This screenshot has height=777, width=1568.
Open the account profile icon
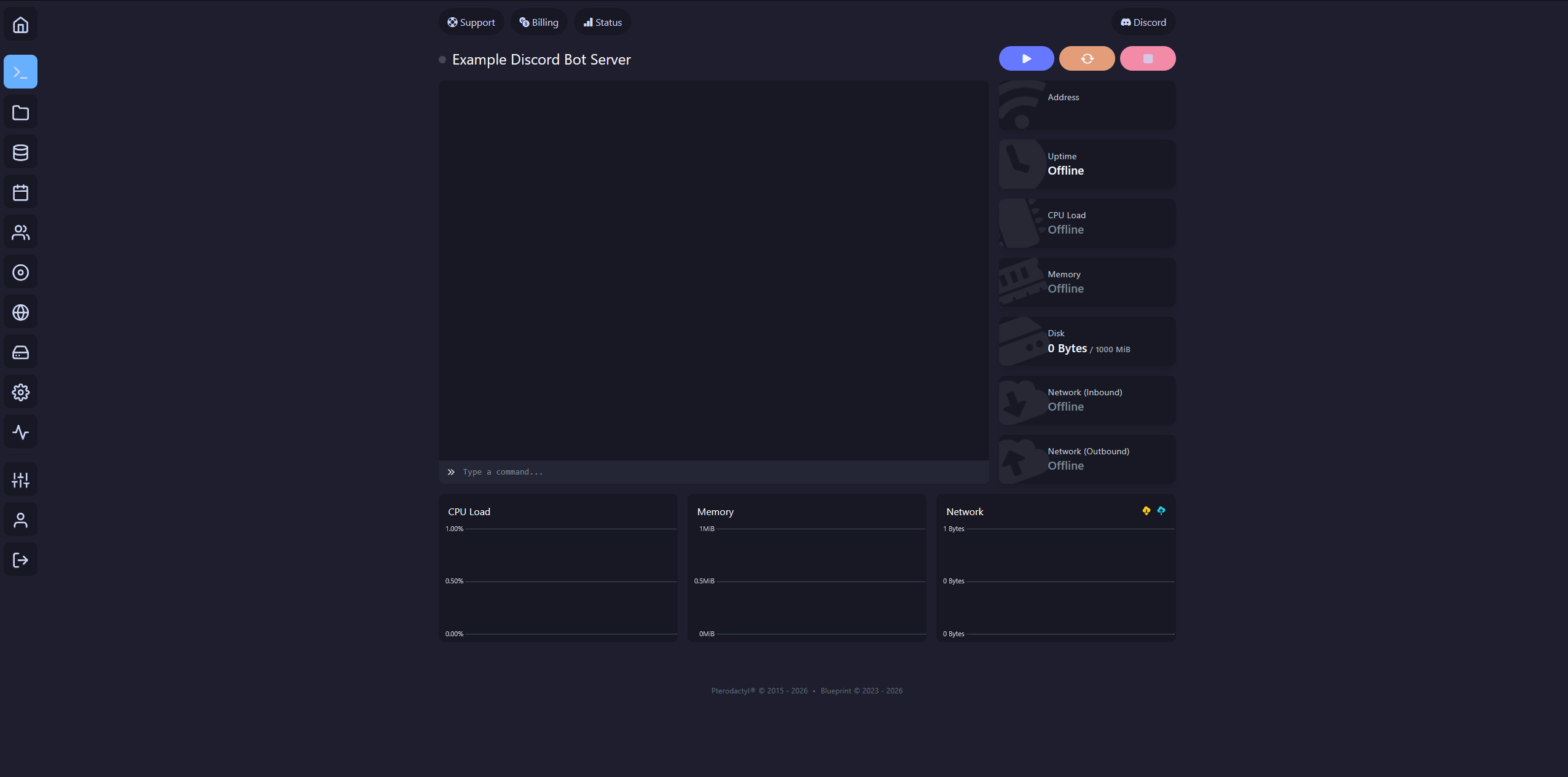(x=20, y=519)
